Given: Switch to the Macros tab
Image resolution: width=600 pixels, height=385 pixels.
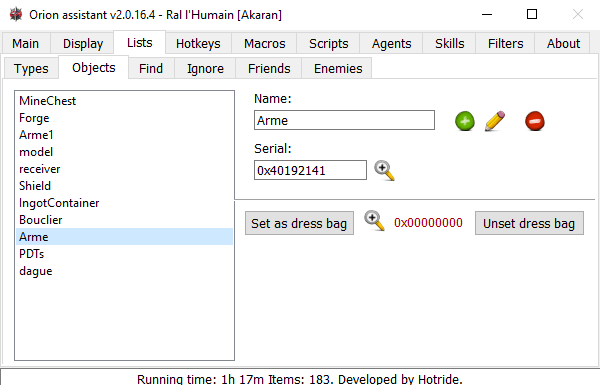Looking at the screenshot, I should point(264,44).
